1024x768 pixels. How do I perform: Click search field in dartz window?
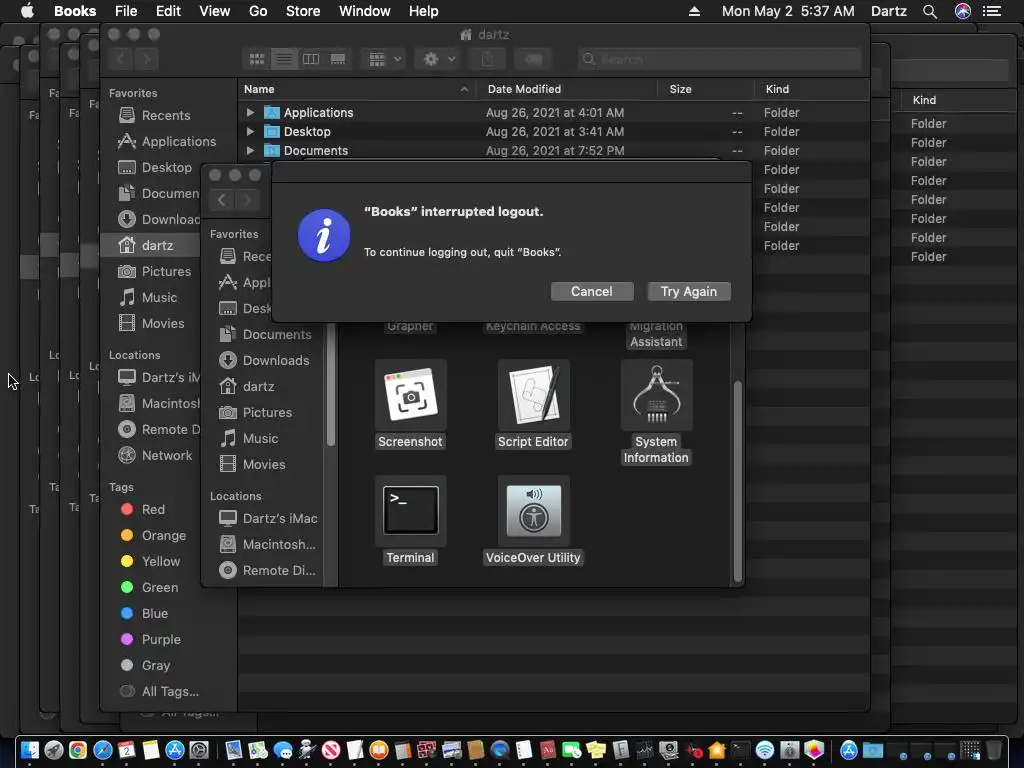point(719,59)
